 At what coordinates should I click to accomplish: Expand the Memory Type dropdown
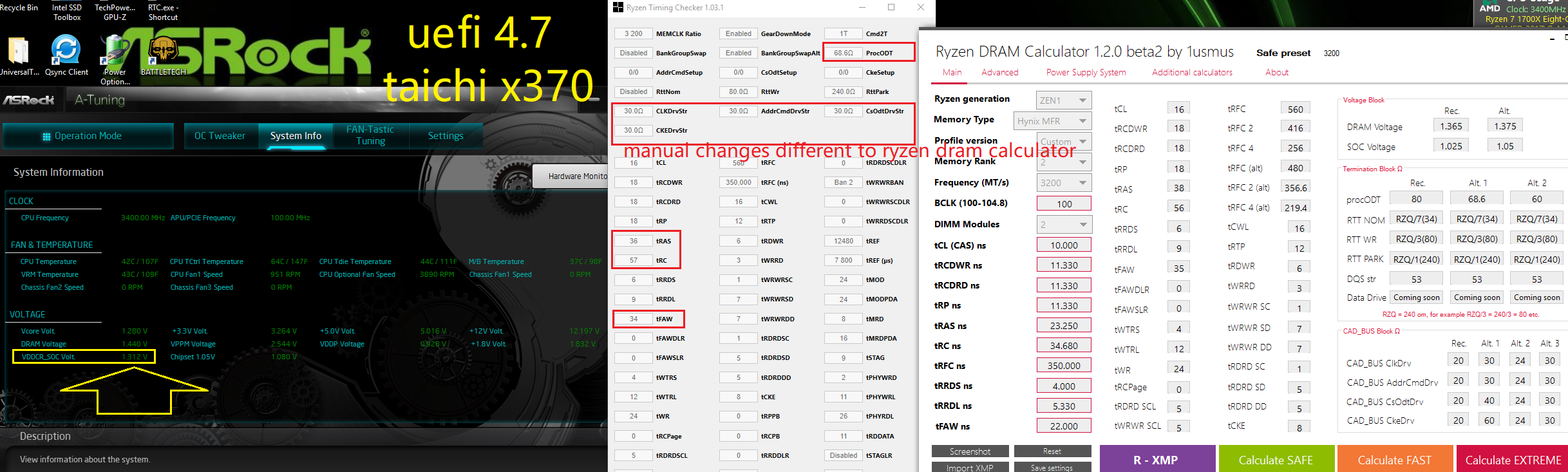[1052, 121]
